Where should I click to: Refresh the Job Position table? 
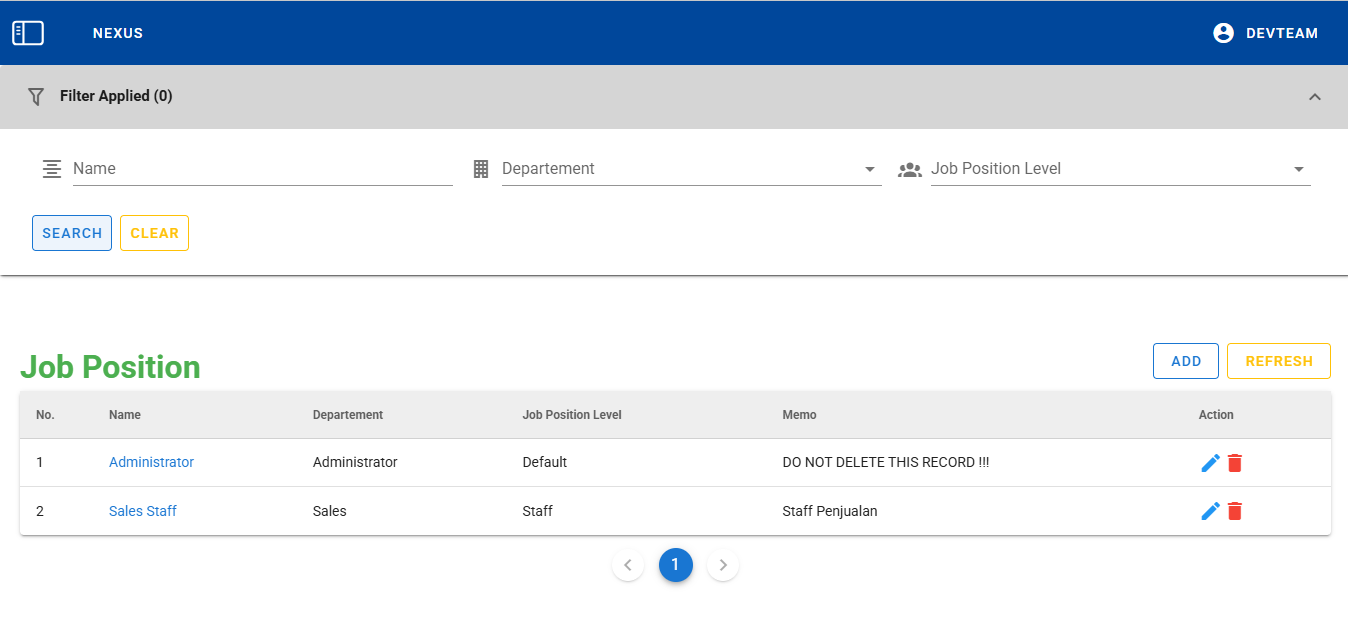tap(1278, 361)
